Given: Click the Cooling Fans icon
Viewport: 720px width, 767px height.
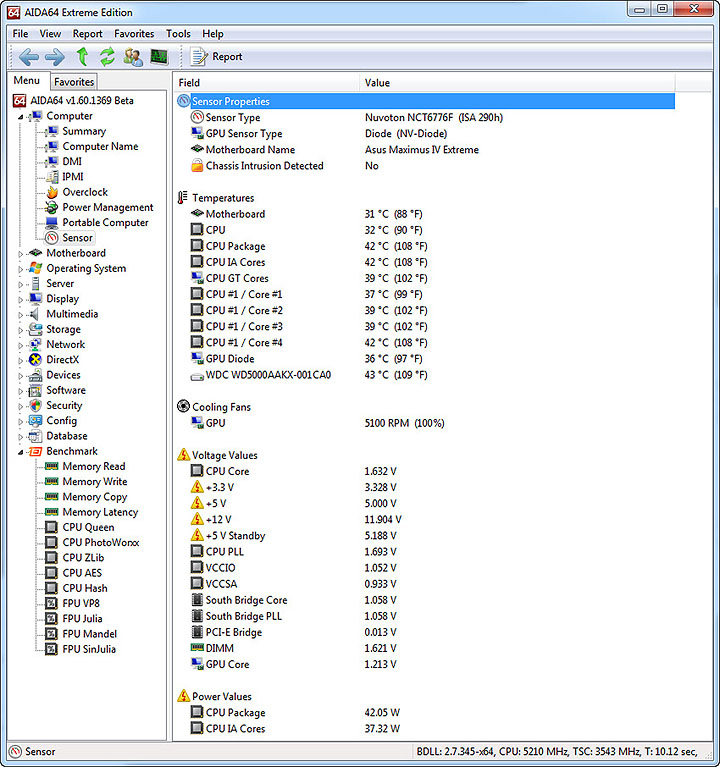Looking at the screenshot, I should point(183,406).
